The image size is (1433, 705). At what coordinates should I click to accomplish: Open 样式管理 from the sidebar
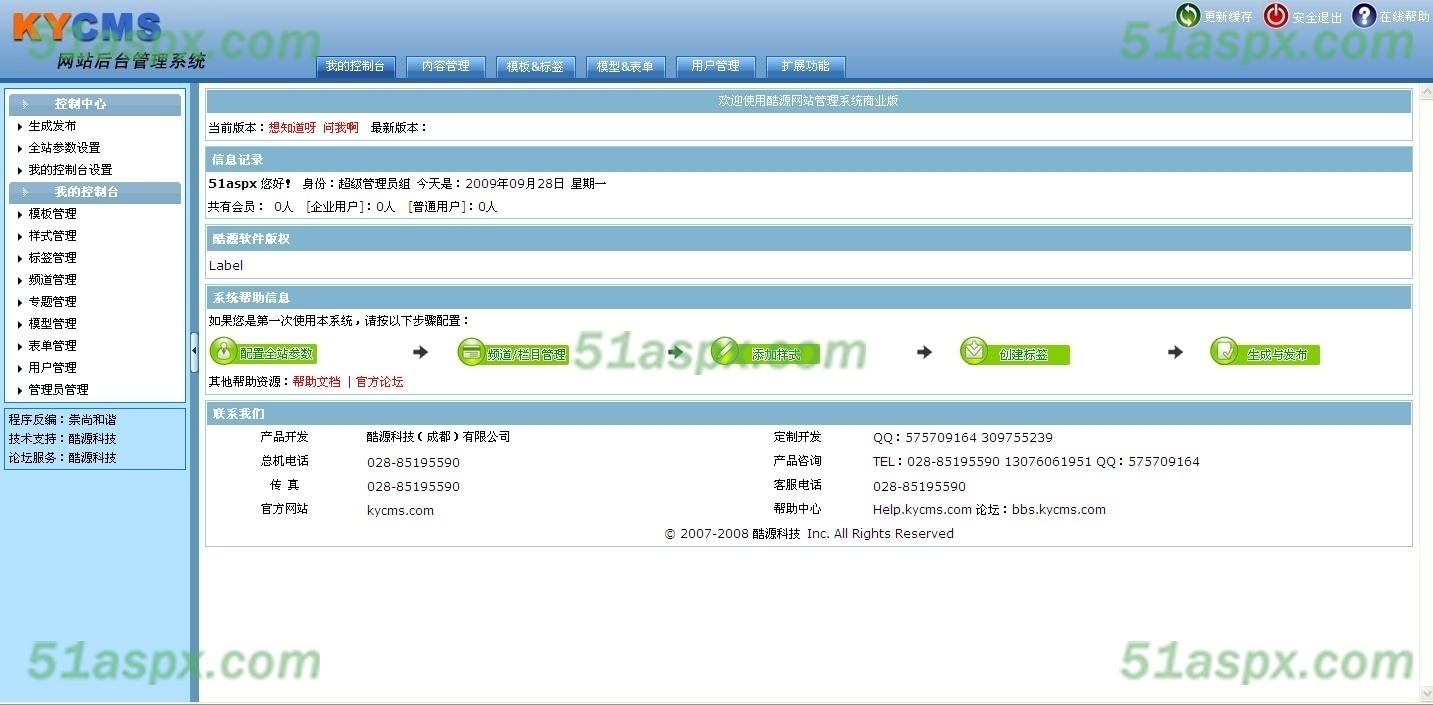(52, 236)
